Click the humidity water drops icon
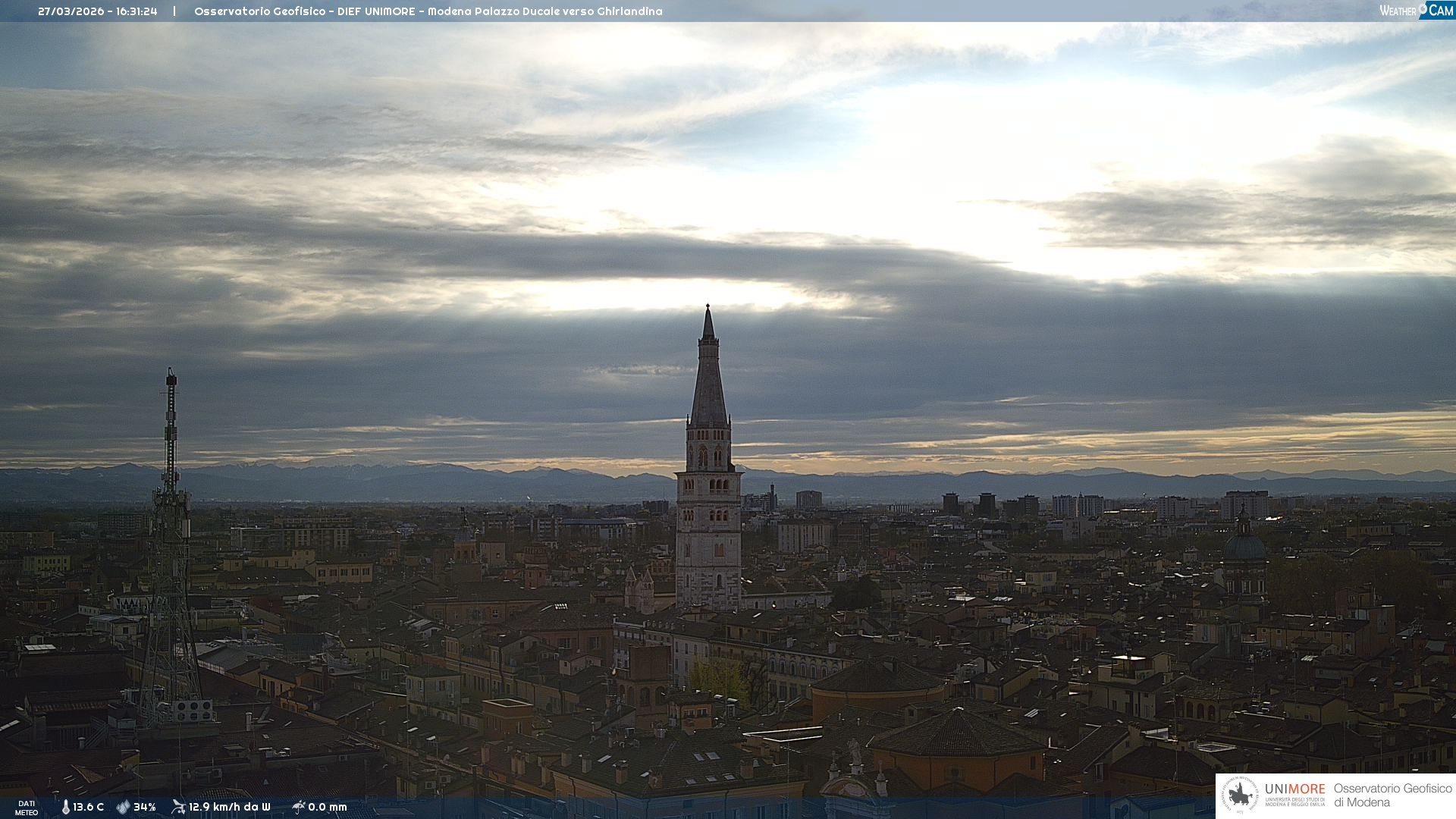The width and height of the screenshot is (1456, 819). point(123,807)
